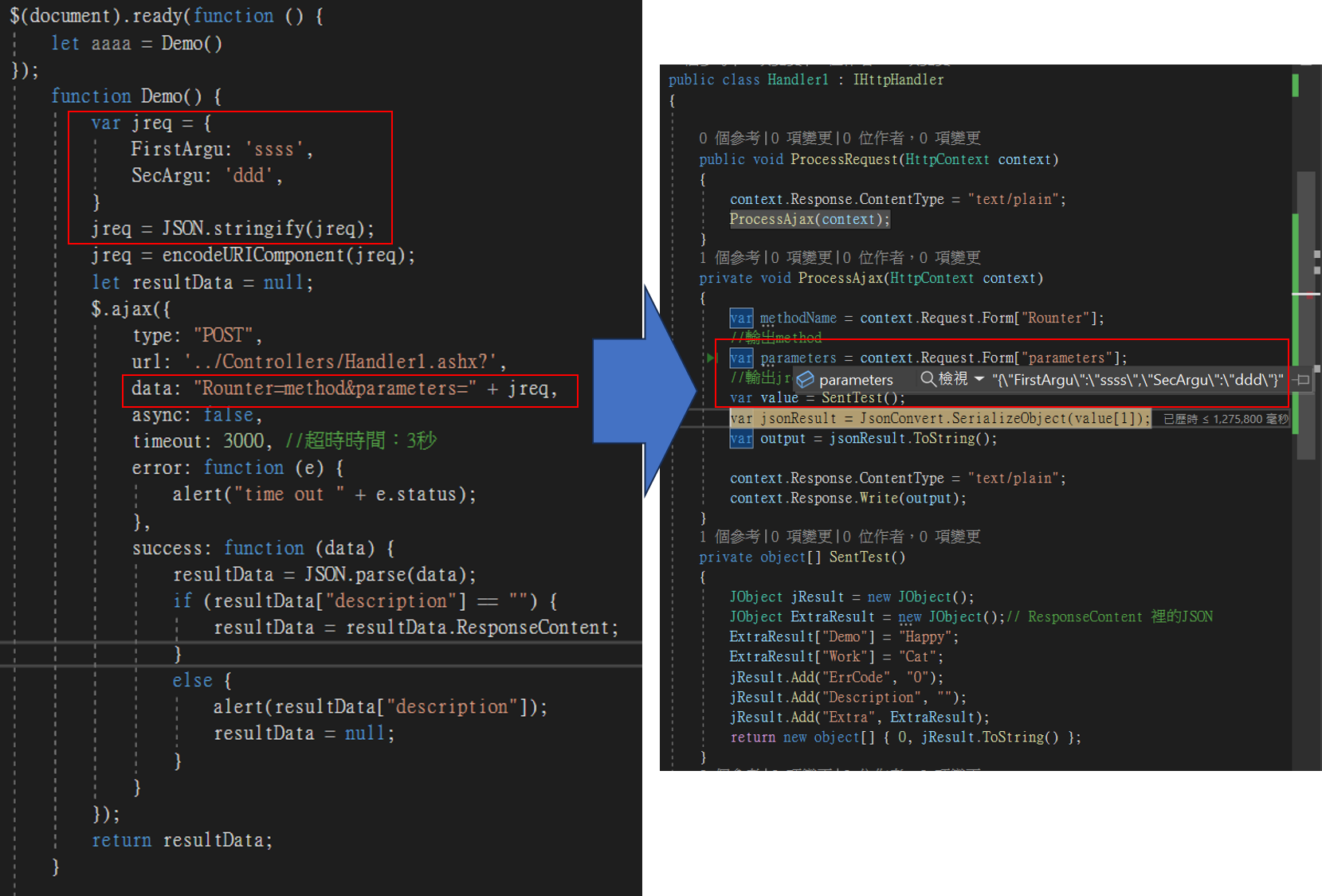Click the 已歷時 elapsed time perf tip
Screen dimensions: 1322x896
1225,419
